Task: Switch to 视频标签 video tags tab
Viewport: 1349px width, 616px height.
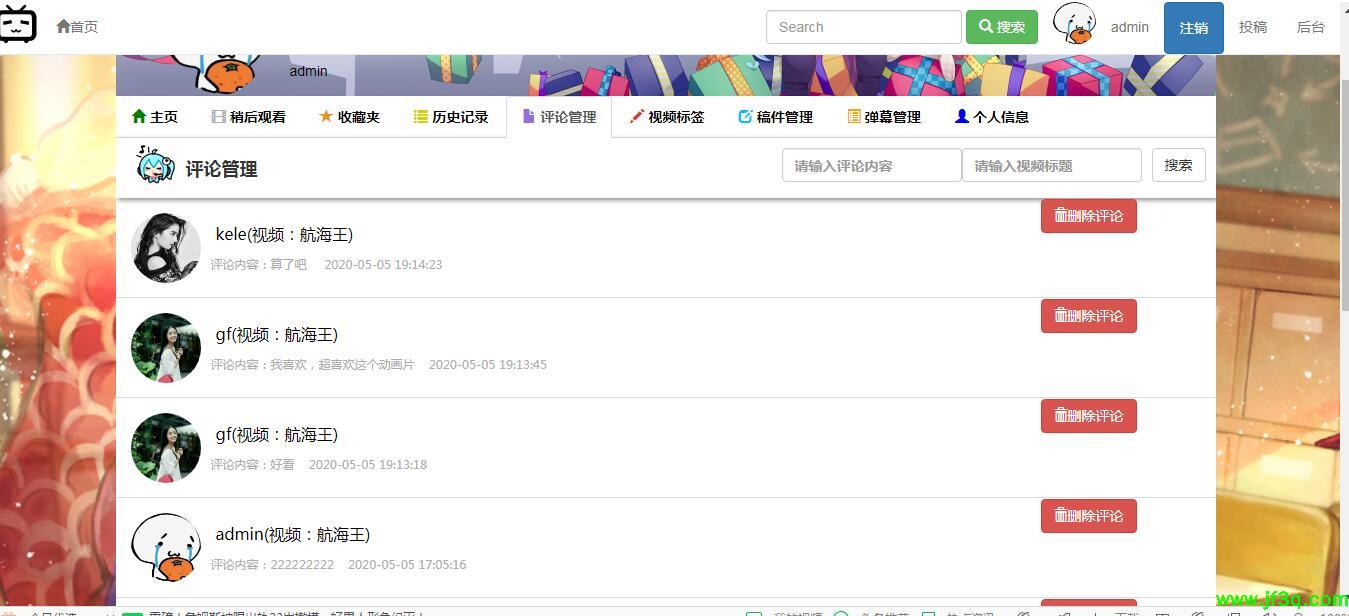Action: [667, 117]
